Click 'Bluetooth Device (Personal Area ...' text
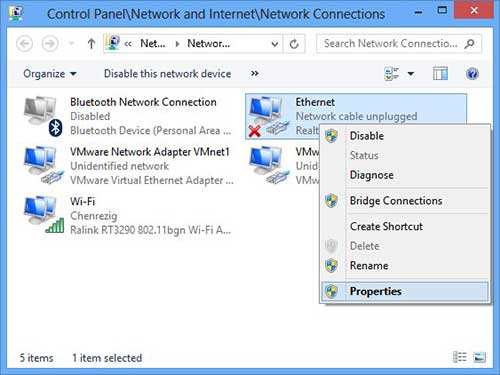Screen dimensions: 500x375 pos(150,130)
